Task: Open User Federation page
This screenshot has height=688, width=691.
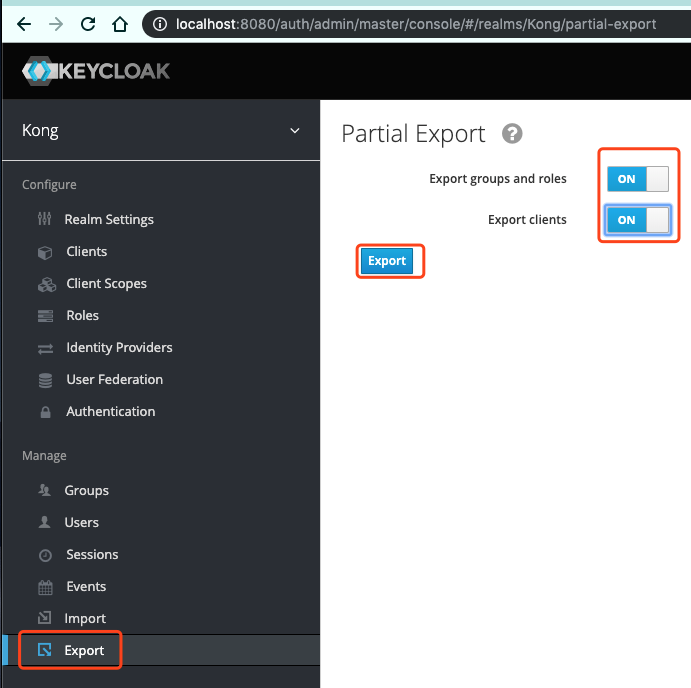Action: pos(115,379)
